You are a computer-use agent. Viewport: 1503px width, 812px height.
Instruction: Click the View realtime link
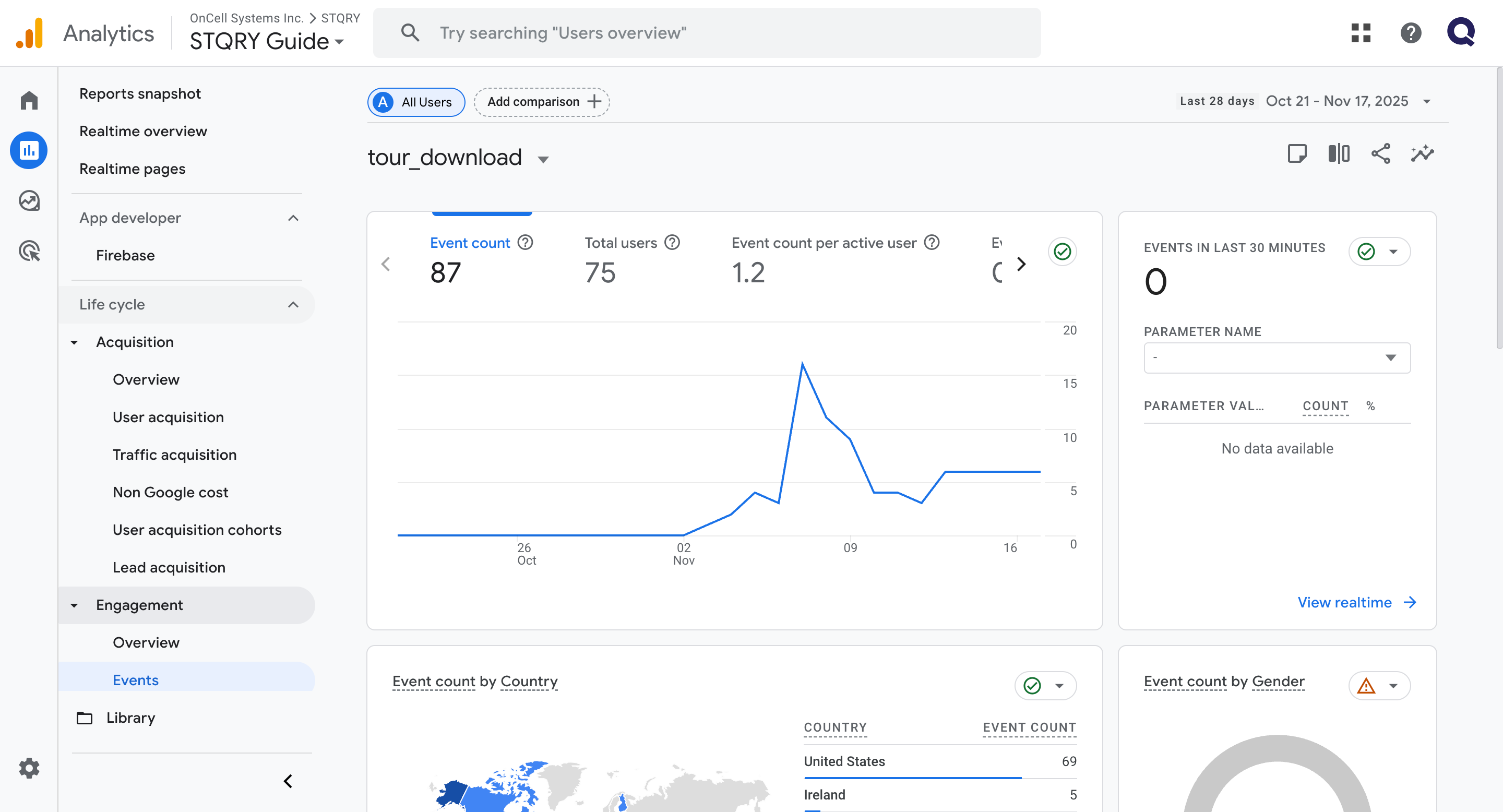pyautogui.click(x=1345, y=602)
